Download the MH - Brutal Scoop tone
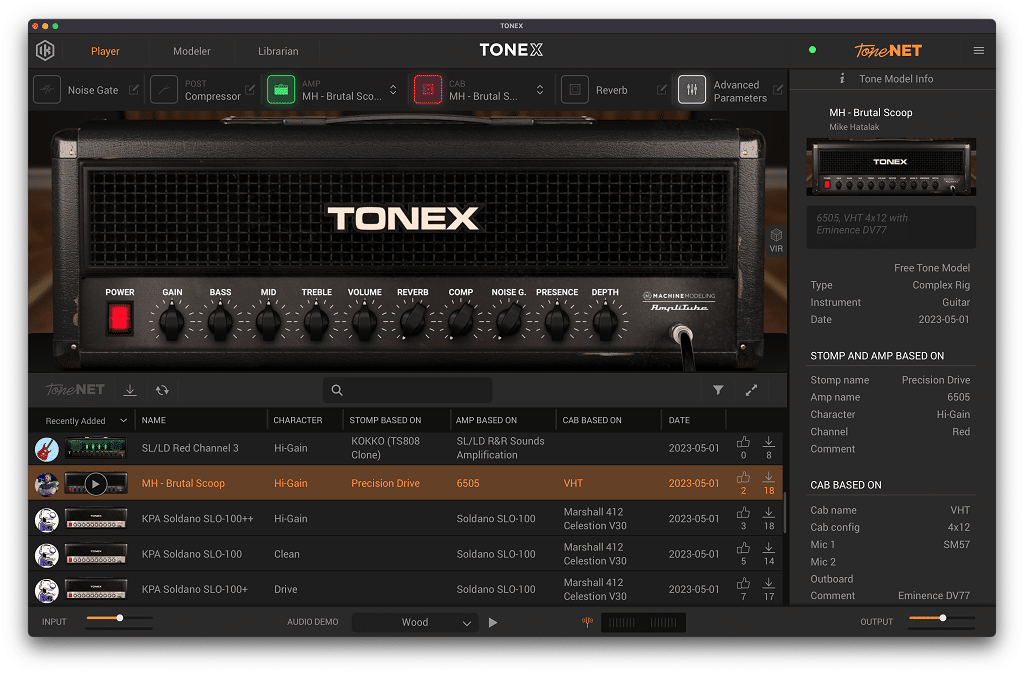The image size is (1024, 674). coord(769,477)
